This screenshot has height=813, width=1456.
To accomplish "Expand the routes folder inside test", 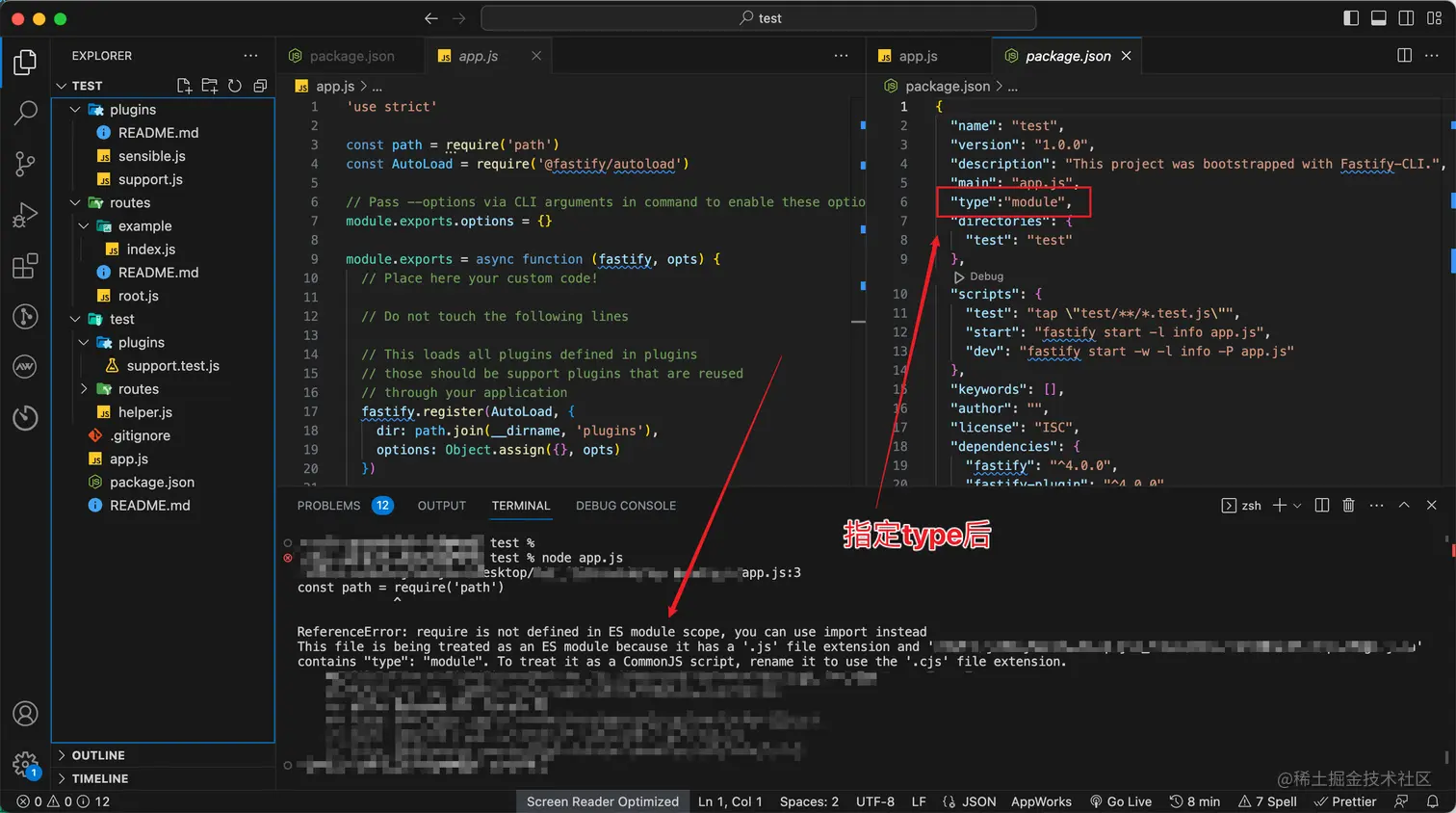I will [84, 389].
